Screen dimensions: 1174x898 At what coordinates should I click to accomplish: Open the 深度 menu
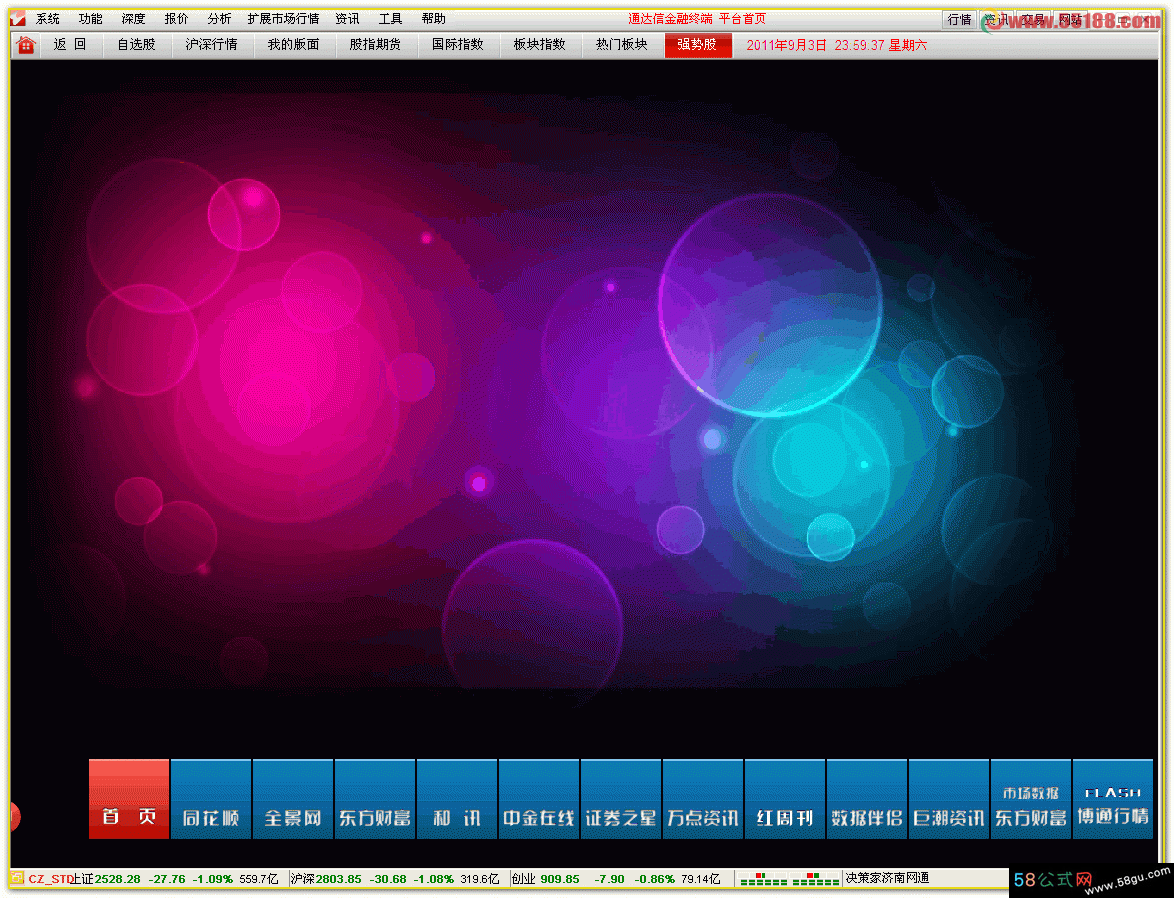coord(133,19)
